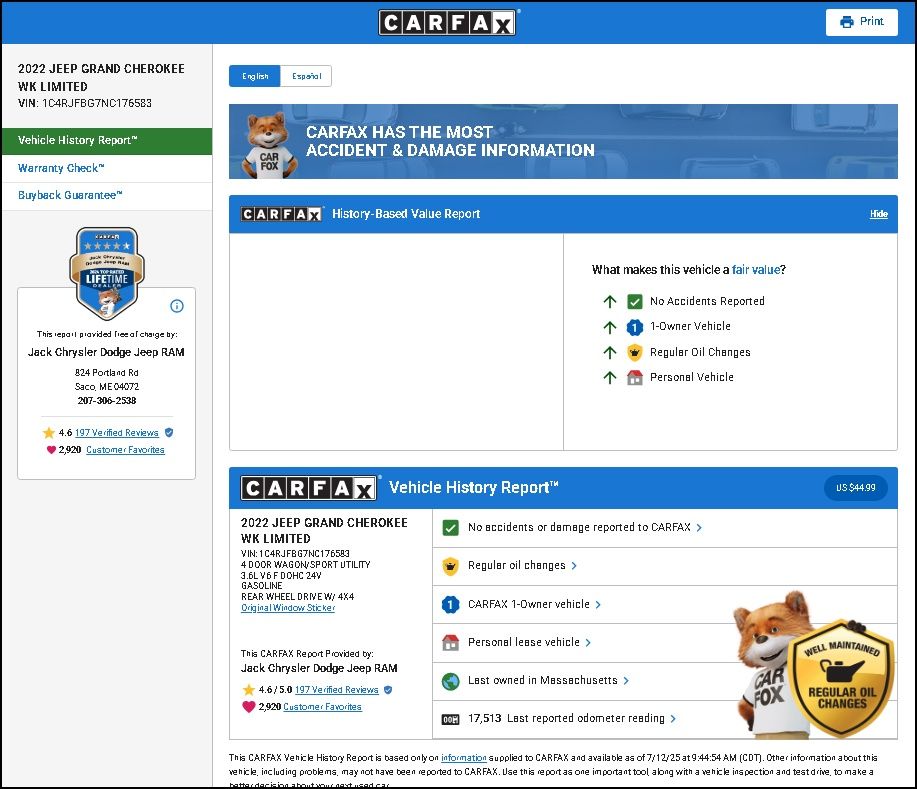This screenshot has height=789, width=917.
Task: Open Original Window Sticker link
Action: 288,608
